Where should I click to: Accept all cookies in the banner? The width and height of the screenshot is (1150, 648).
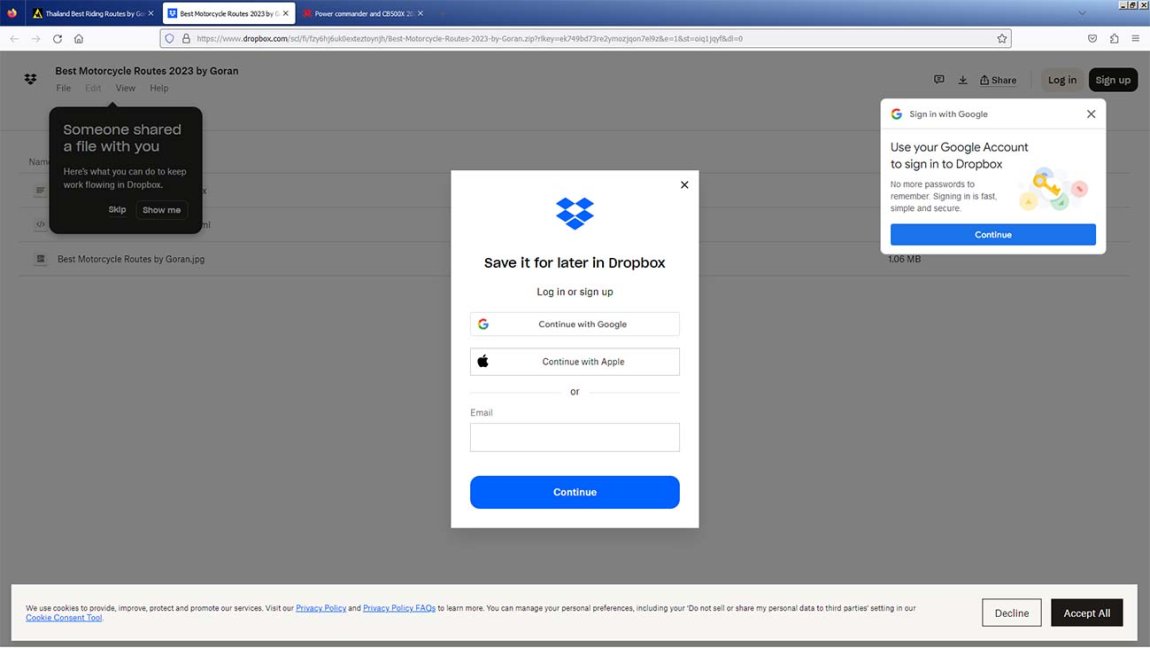pos(1086,613)
